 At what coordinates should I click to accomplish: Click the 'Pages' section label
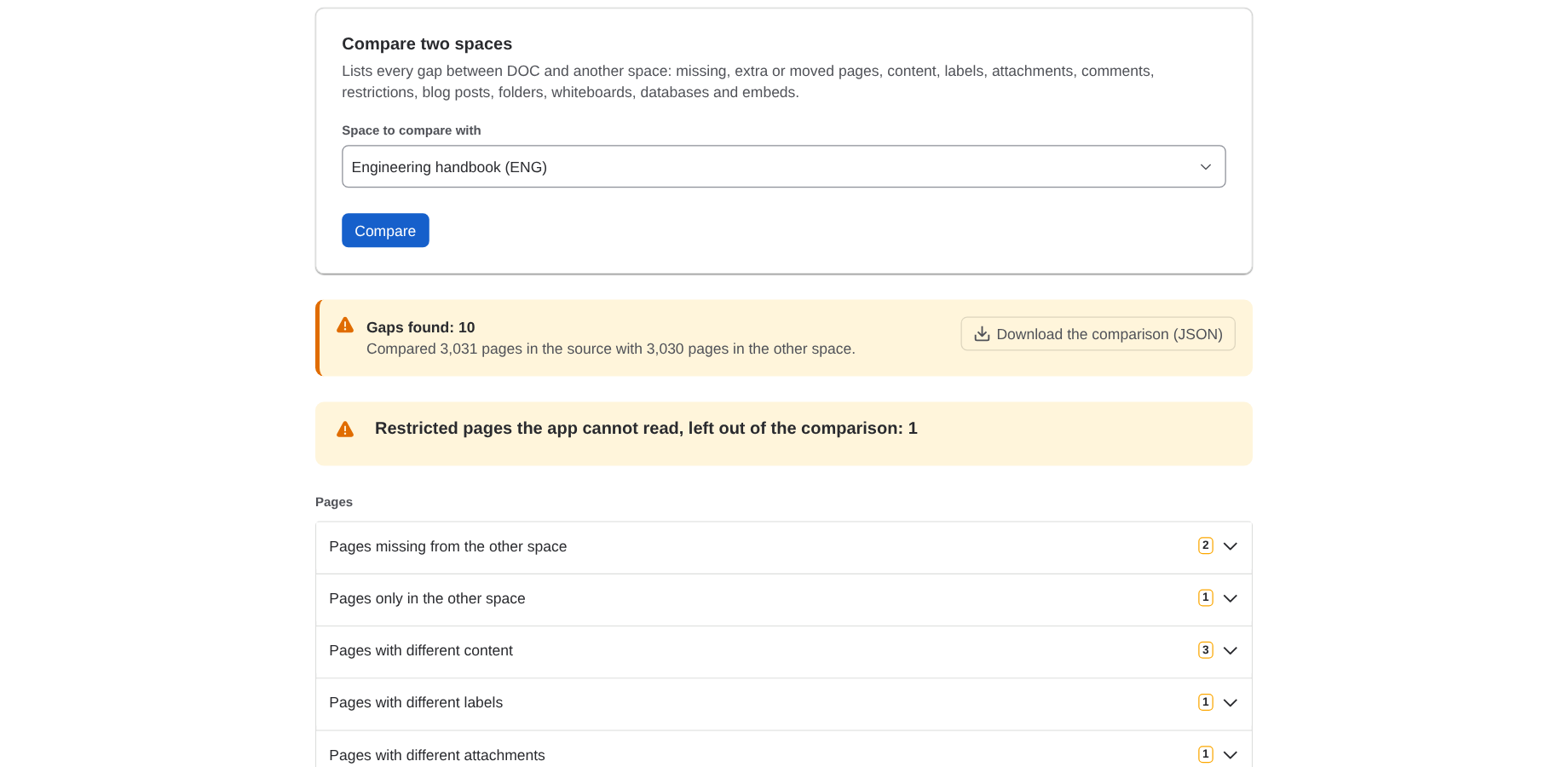tap(334, 502)
